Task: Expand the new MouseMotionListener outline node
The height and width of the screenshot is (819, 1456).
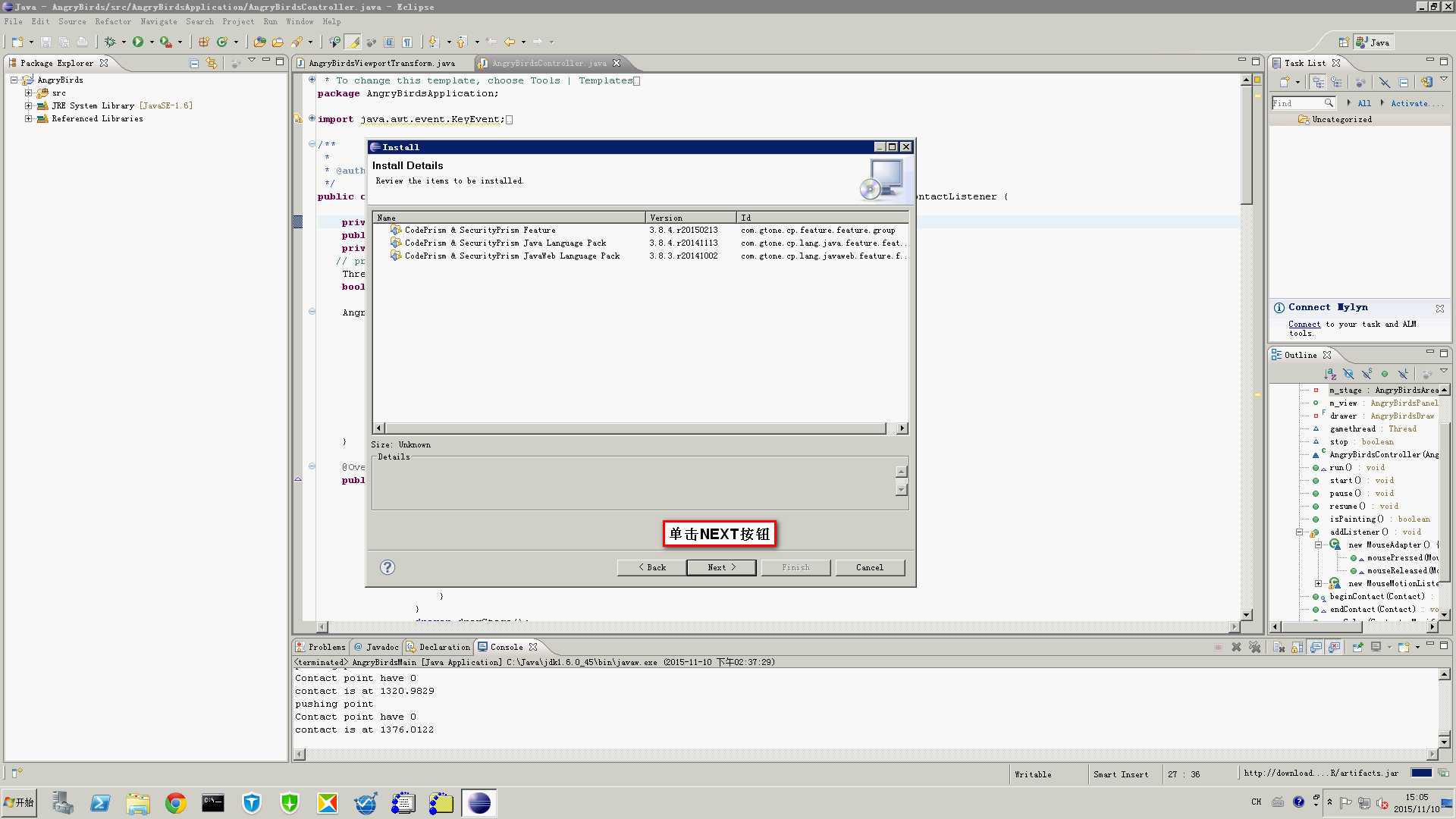Action: pos(1318,583)
